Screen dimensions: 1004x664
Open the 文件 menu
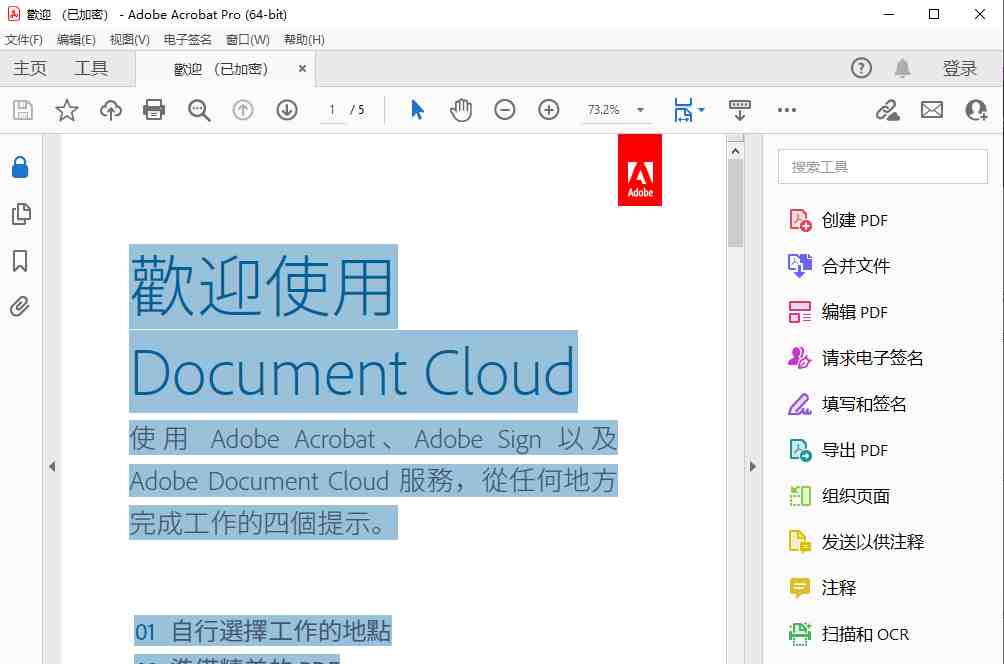tap(22, 39)
